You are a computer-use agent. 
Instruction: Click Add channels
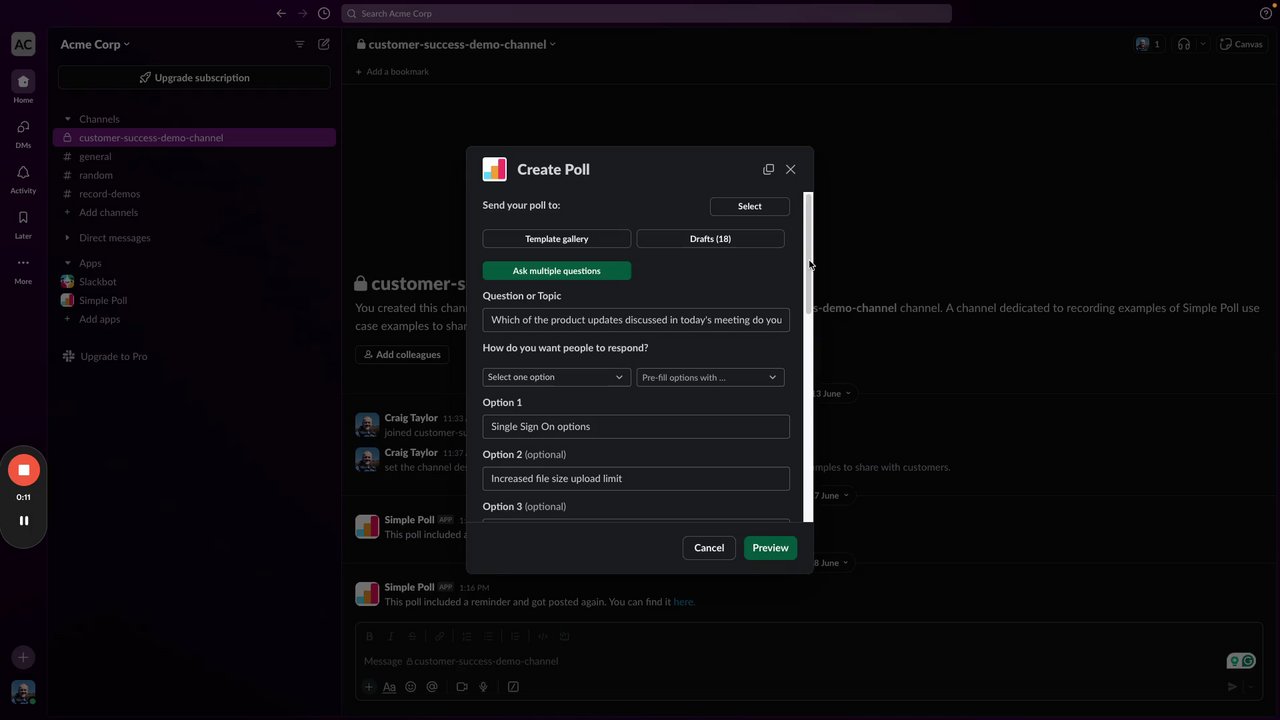[x=108, y=213]
